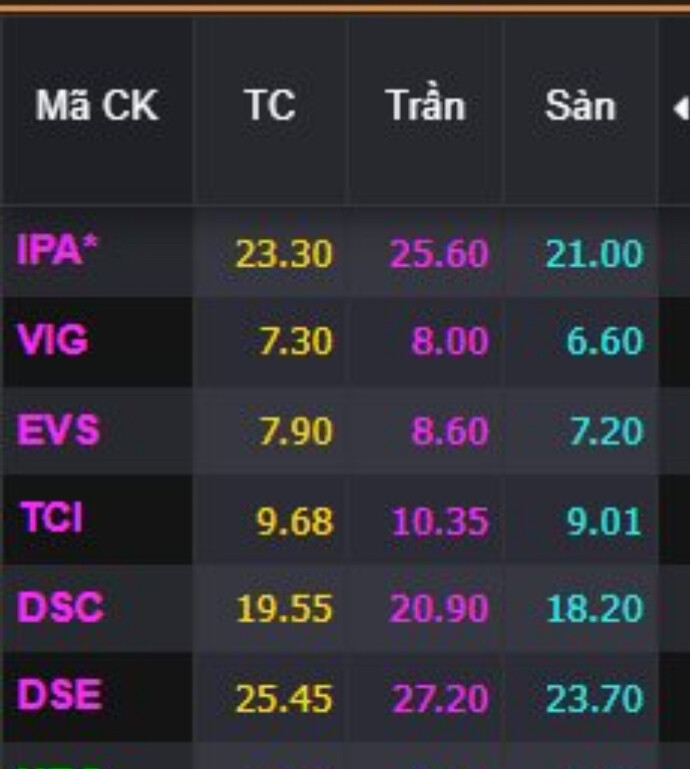The width and height of the screenshot is (690, 769).
Task: Click the TC column header
Action: [269, 106]
